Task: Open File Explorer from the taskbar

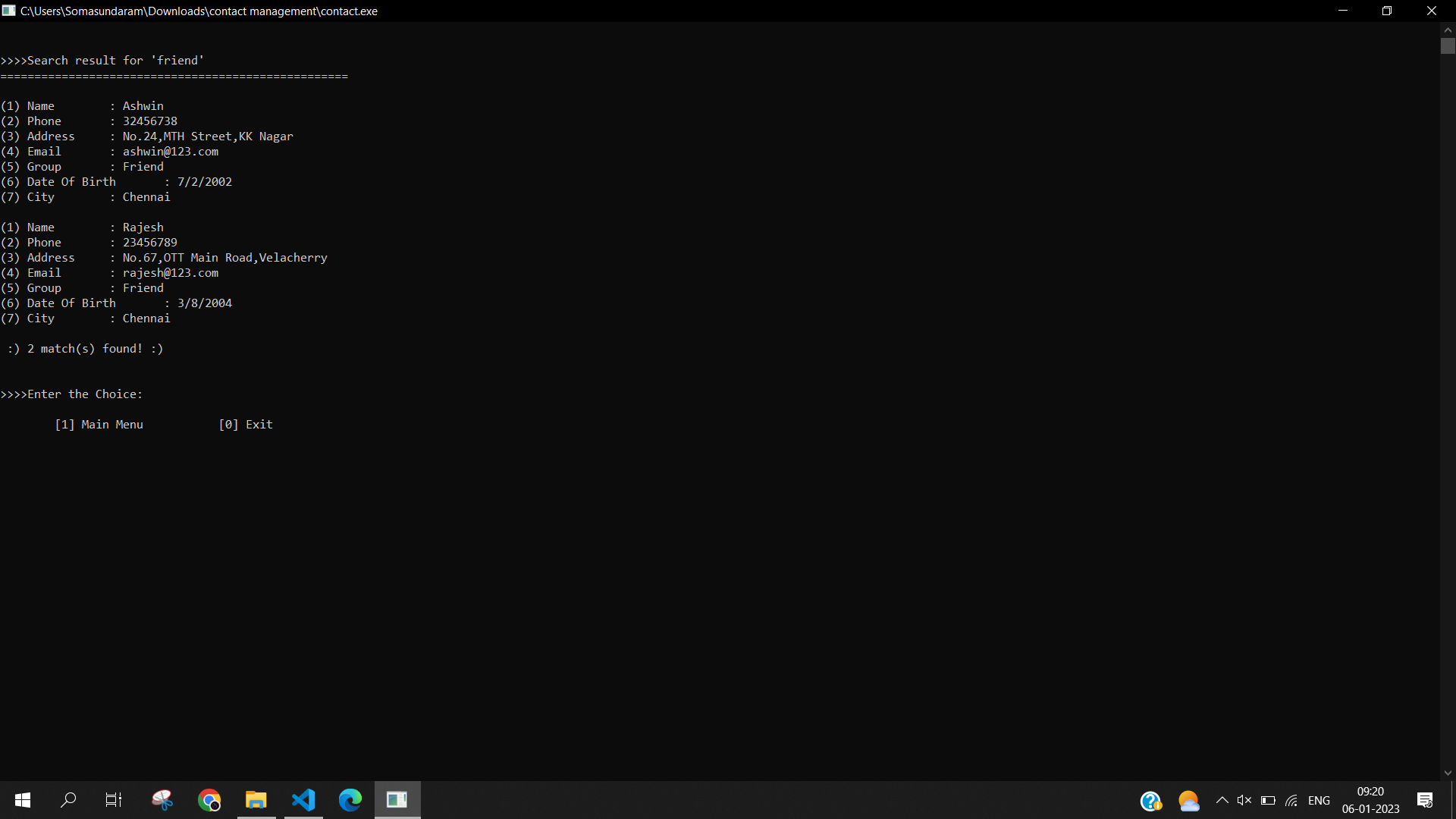Action: 256,800
